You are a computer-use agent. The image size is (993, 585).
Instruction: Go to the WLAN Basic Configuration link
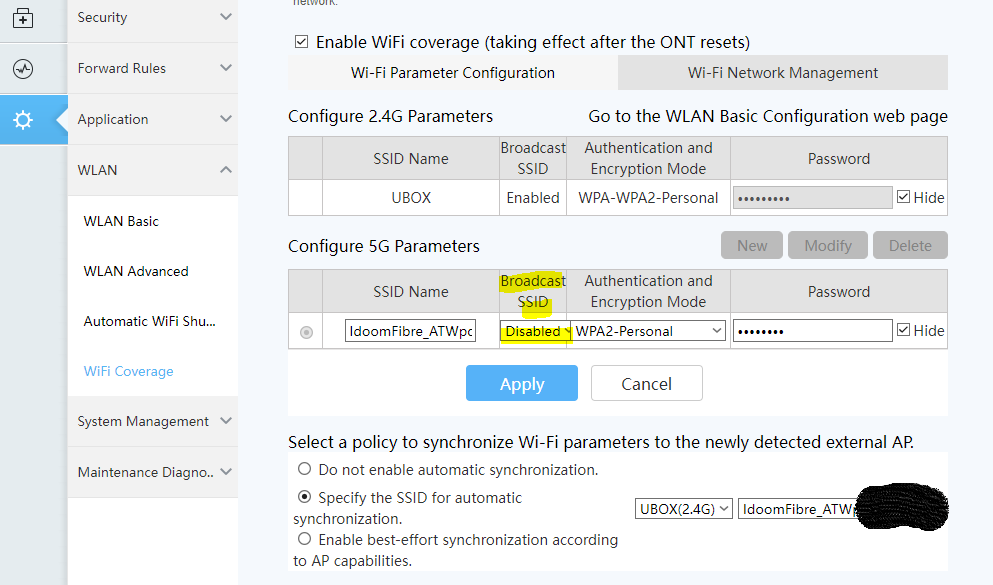[768, 116]
